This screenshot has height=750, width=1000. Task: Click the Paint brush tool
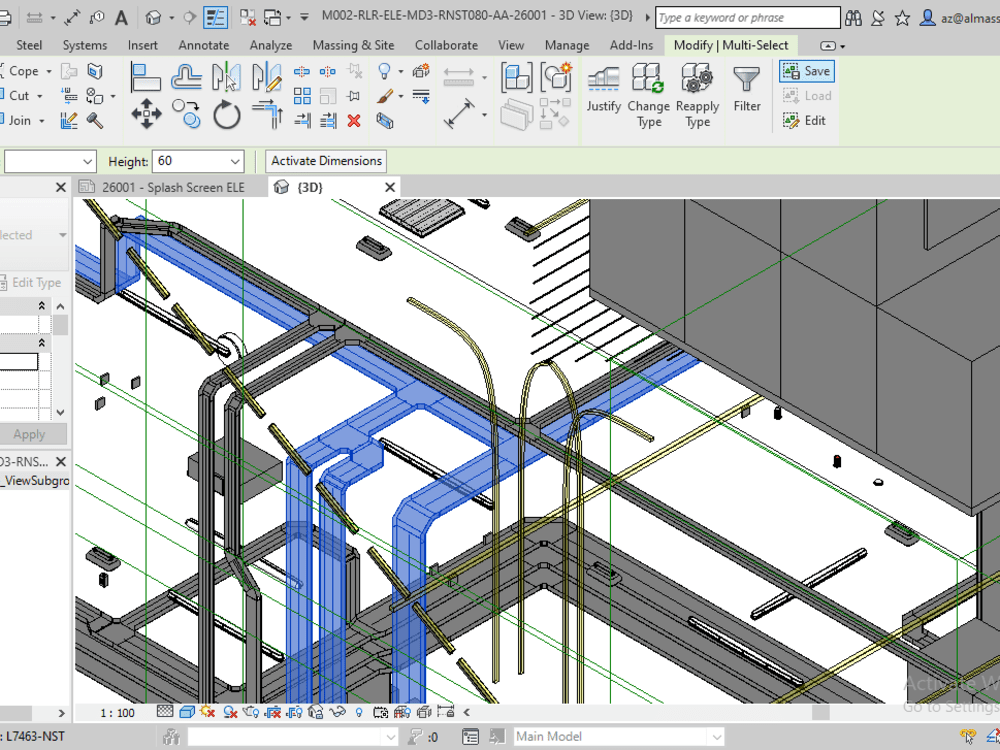(x=385, y=96)
